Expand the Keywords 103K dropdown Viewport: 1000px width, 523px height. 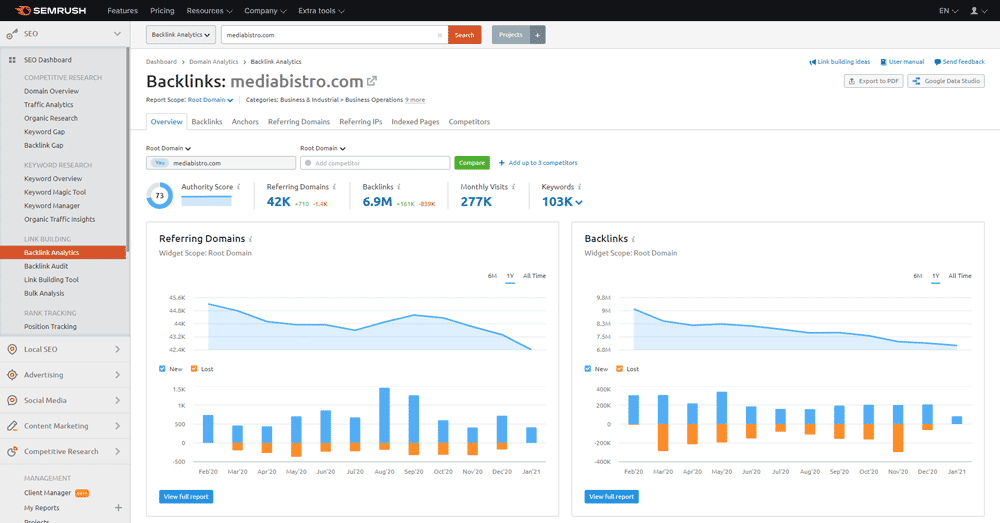tap(562, 202)
